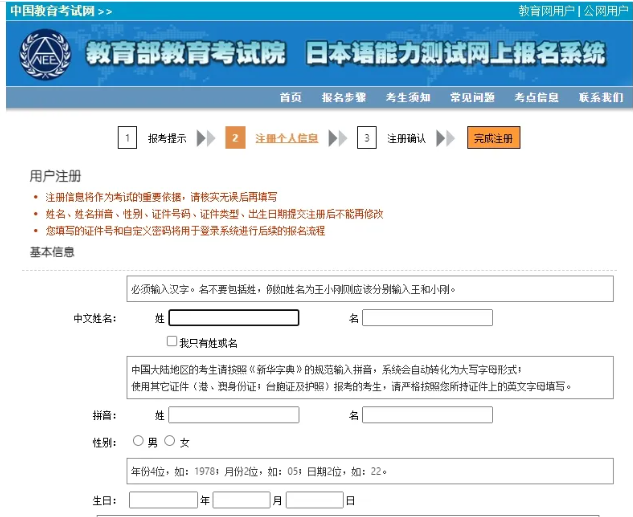Open the 常见问题 page

pos(472,97)
